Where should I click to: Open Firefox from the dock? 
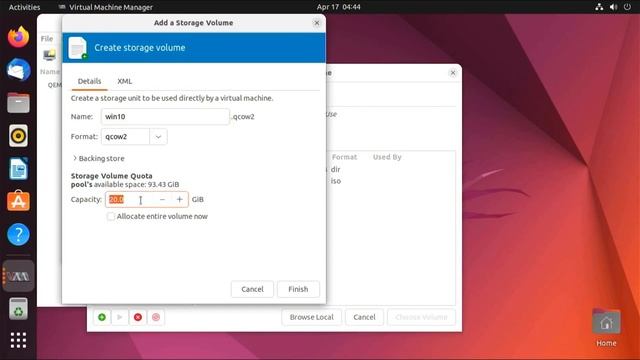pyautogui.click(x=18, y=37)
